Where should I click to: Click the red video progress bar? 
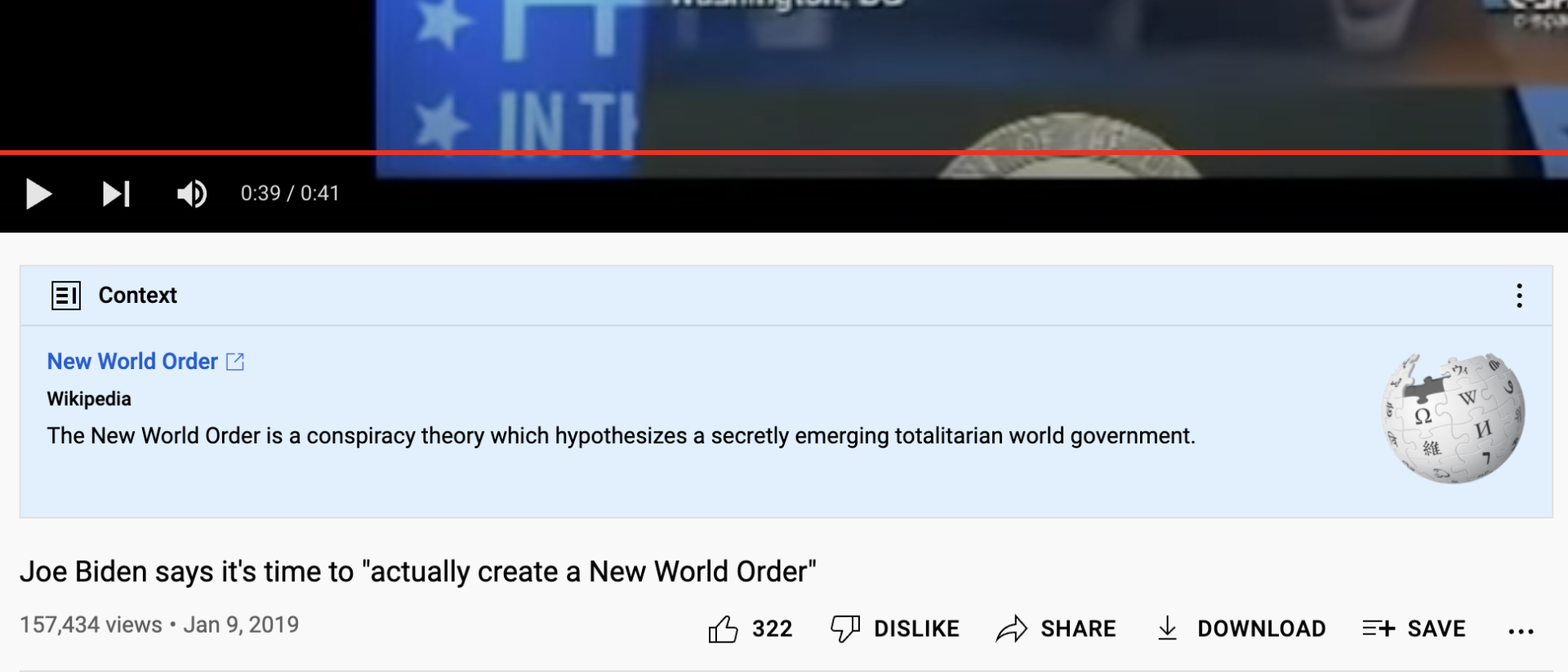[784, 152]
